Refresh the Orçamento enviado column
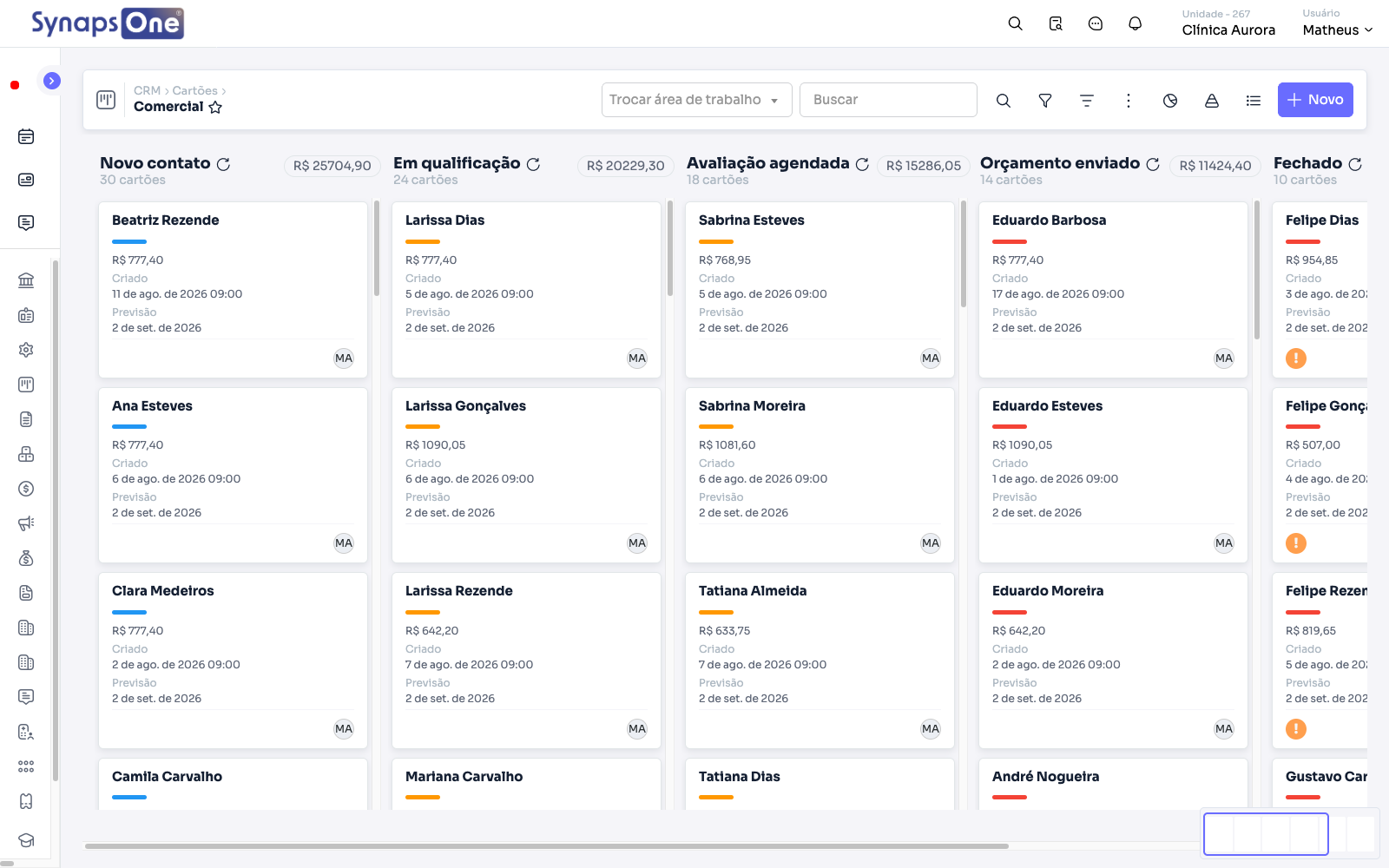 click(x=1153, y=164)
